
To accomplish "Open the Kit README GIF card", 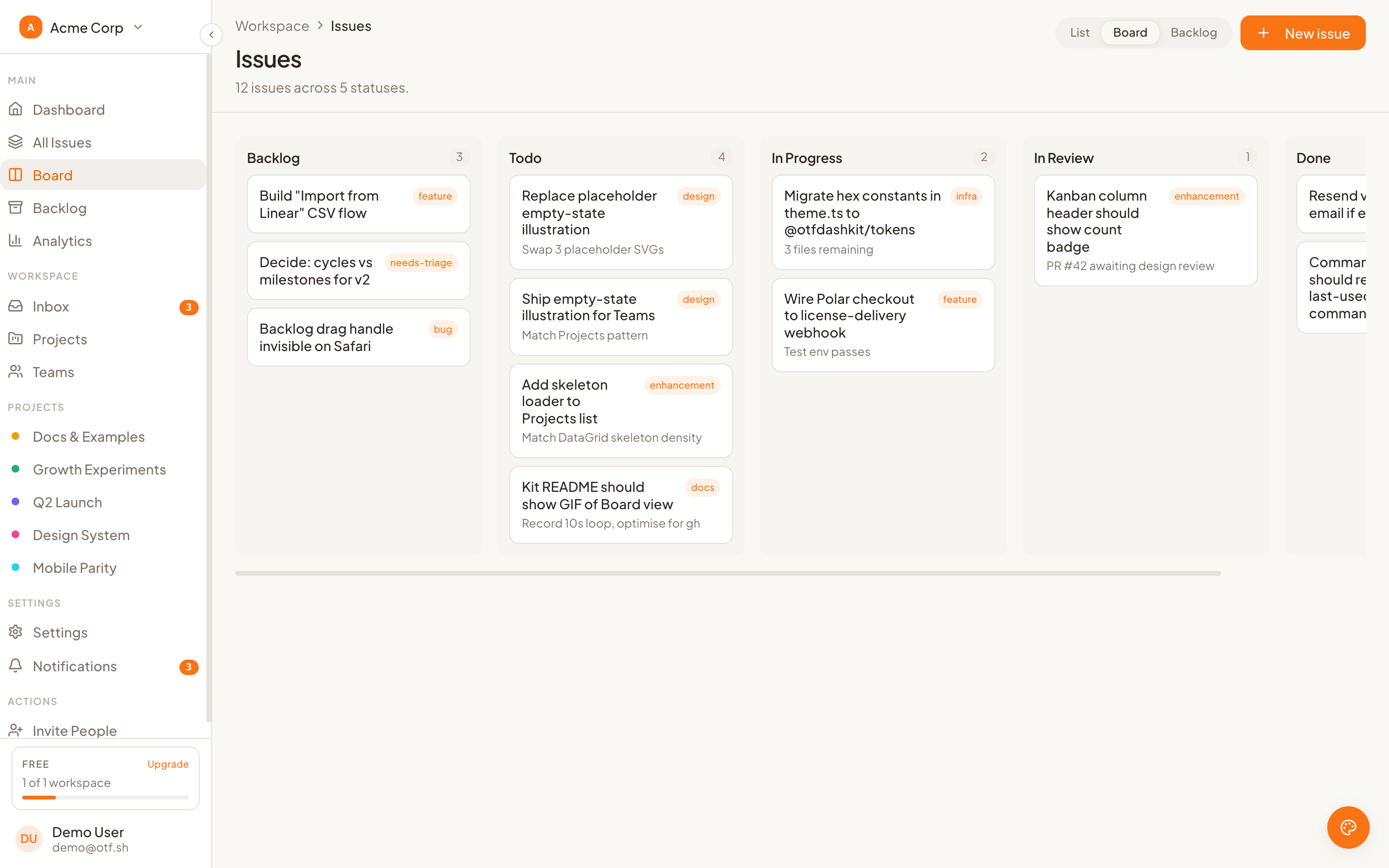I will pos(621,504).
